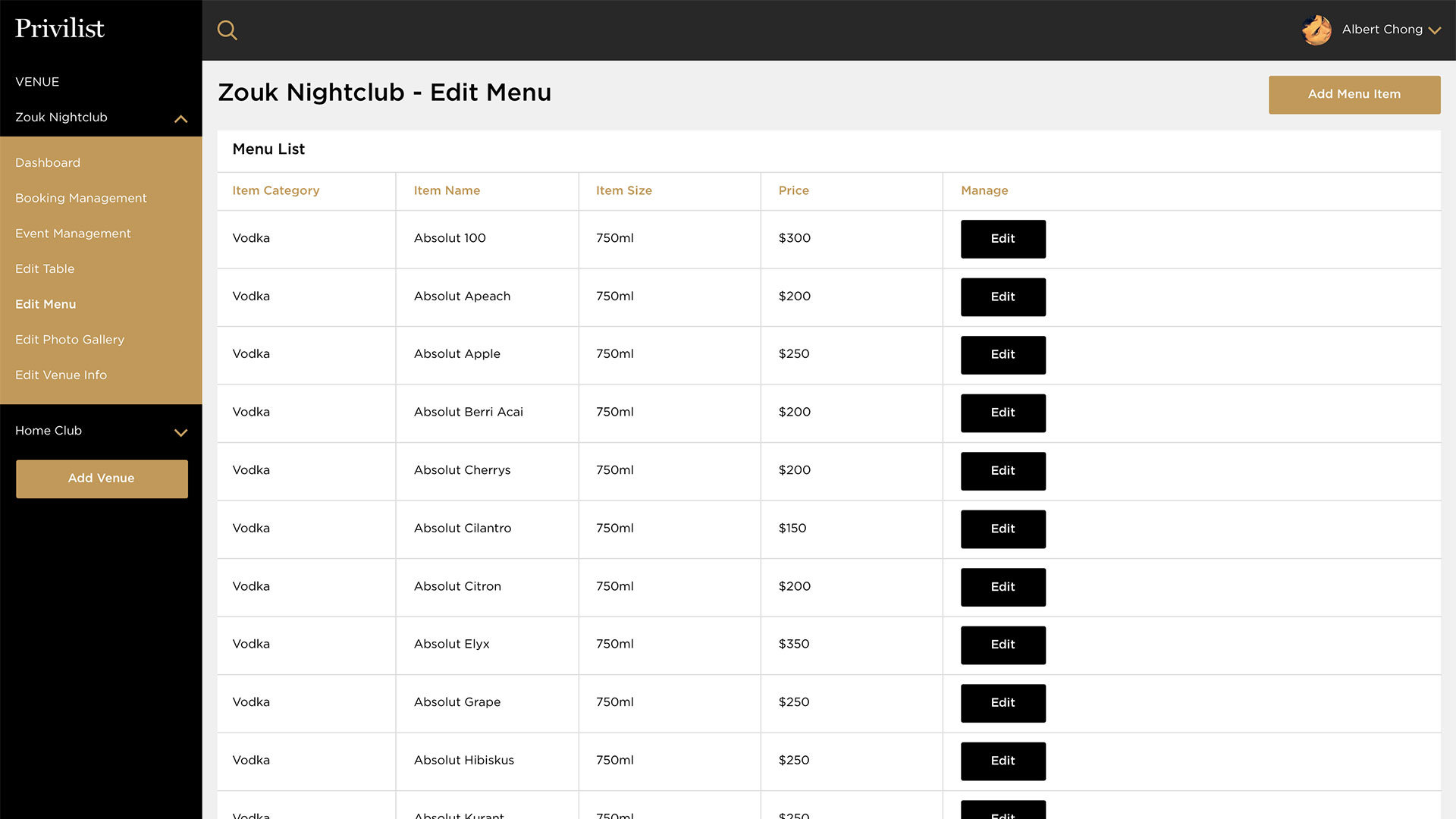Click the Privilist logo
The height and width of the screenshot is (819, 1456).
coord(60,29)
